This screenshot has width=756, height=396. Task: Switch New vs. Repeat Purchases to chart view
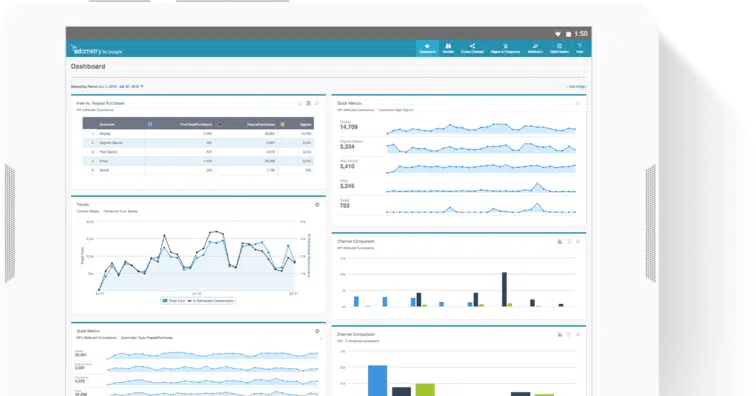pos(299,103)
